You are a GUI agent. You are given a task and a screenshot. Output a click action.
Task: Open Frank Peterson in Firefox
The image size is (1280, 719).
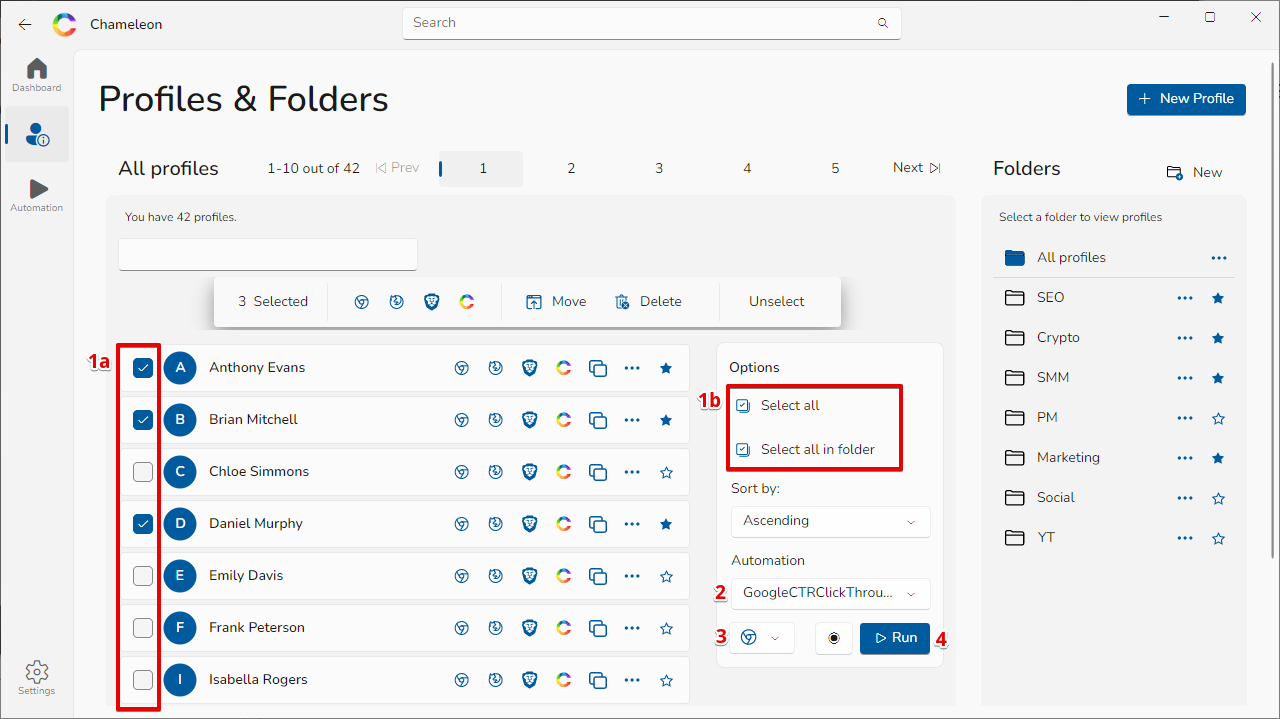click(496, 628)
